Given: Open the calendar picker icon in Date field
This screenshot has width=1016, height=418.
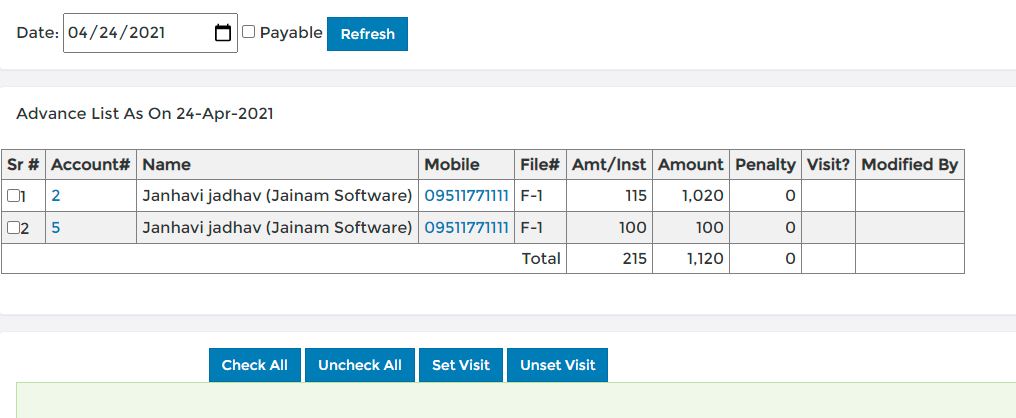Looking at the screenshot, I should point(223,32).
